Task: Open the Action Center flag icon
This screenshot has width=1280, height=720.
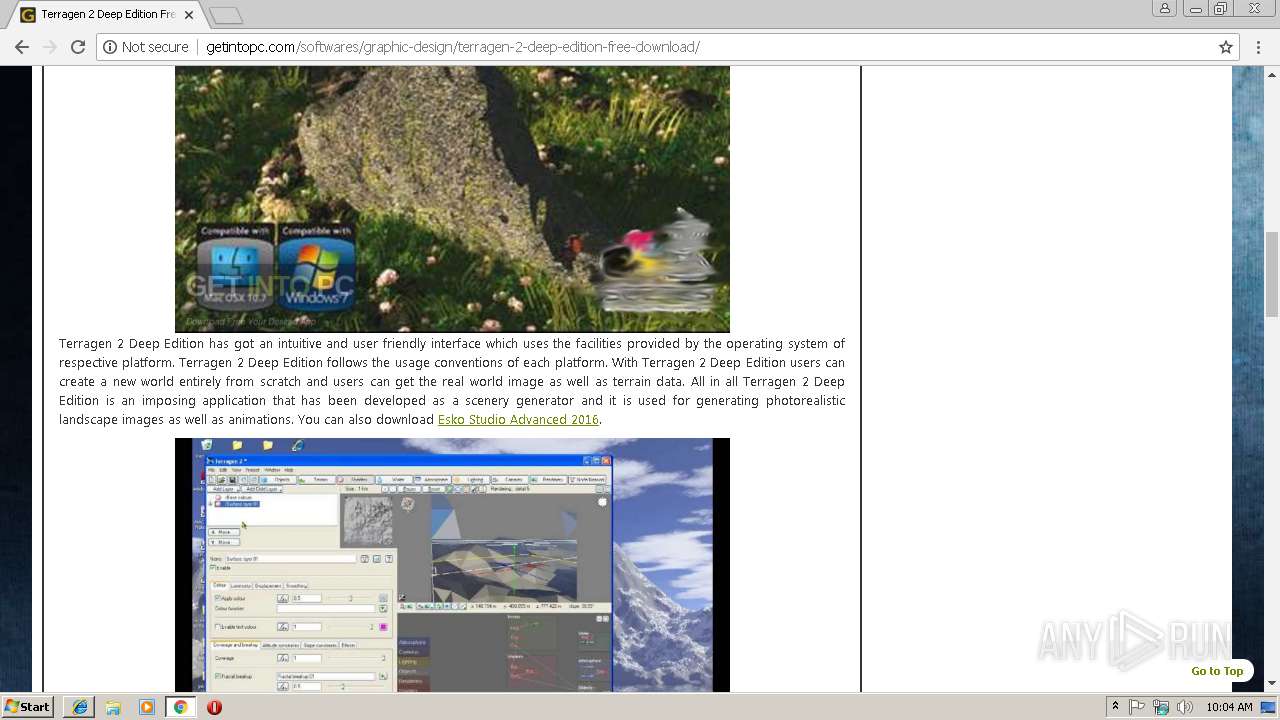Action: (1137, 707)
